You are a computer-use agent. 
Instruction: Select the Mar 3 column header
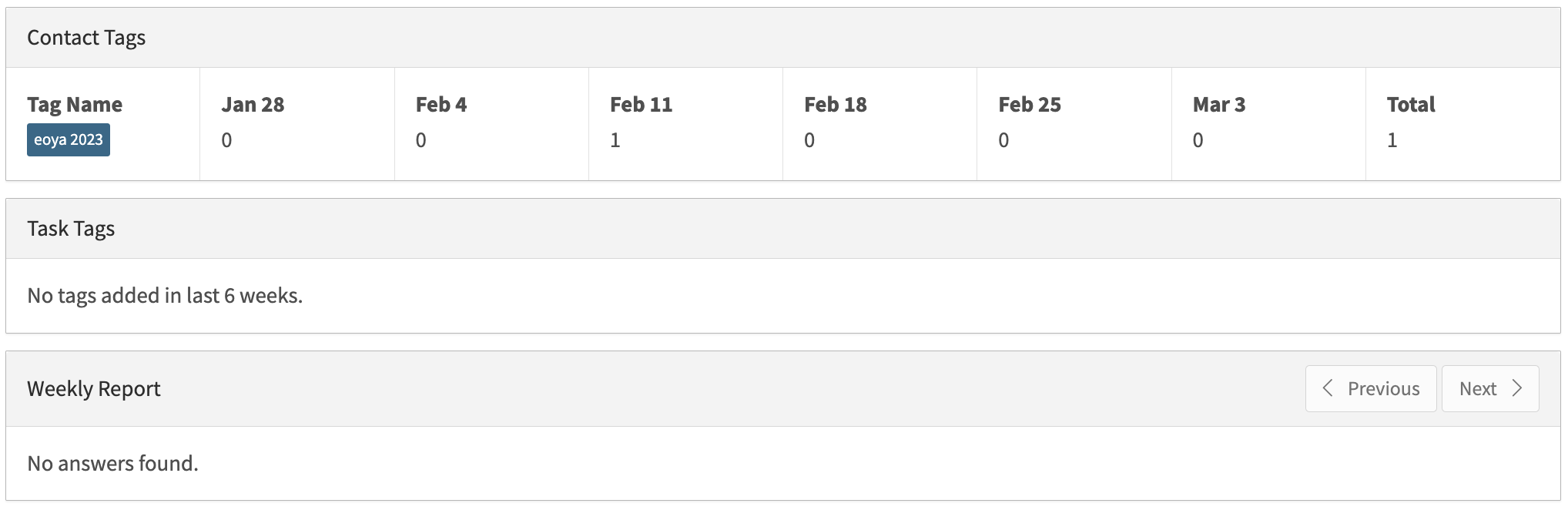1219,105
